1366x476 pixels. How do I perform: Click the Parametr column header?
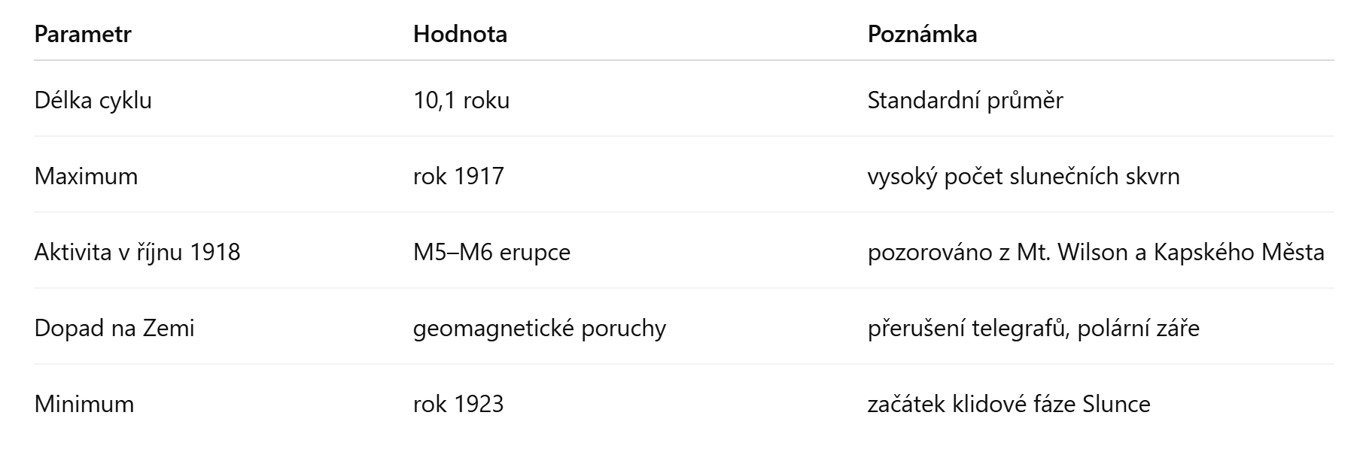tap(84, 34)
